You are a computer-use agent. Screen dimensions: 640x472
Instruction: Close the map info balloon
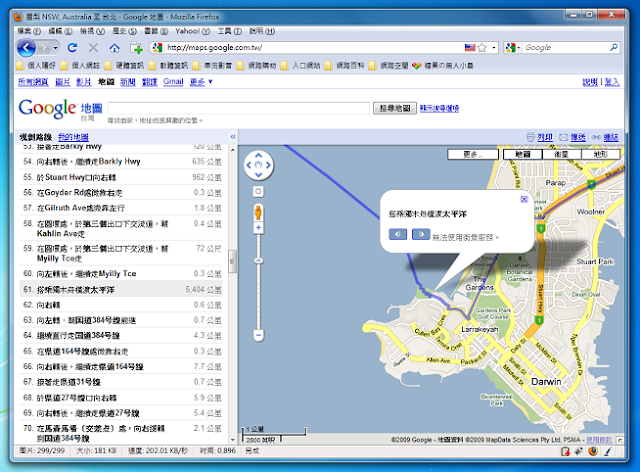524,199
